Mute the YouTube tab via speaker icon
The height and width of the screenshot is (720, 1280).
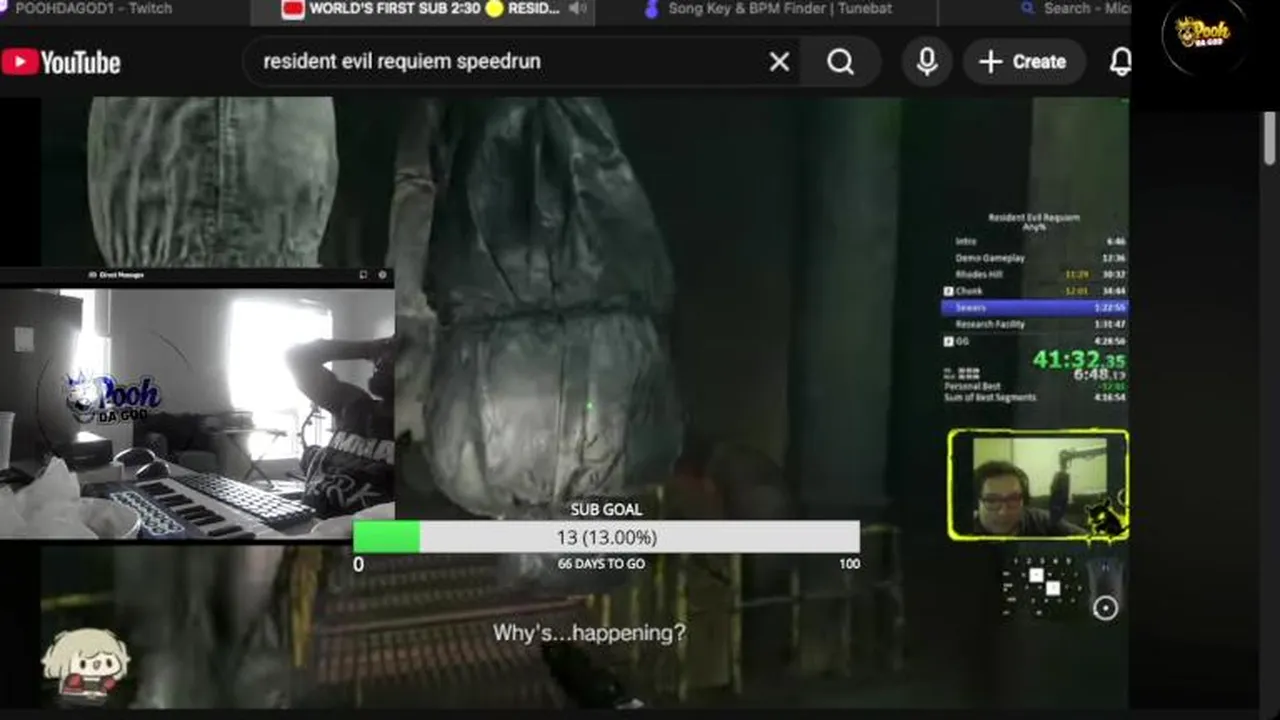coord(578,9)
